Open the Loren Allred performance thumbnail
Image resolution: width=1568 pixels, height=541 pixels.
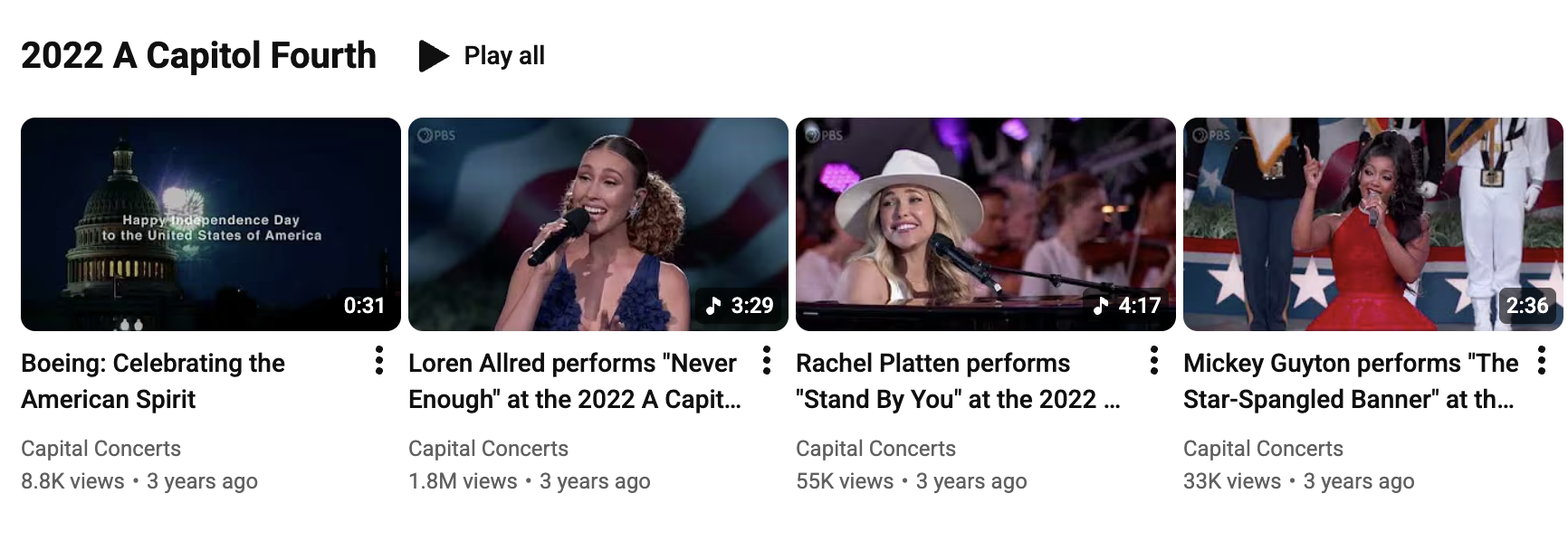click(598, 224)
